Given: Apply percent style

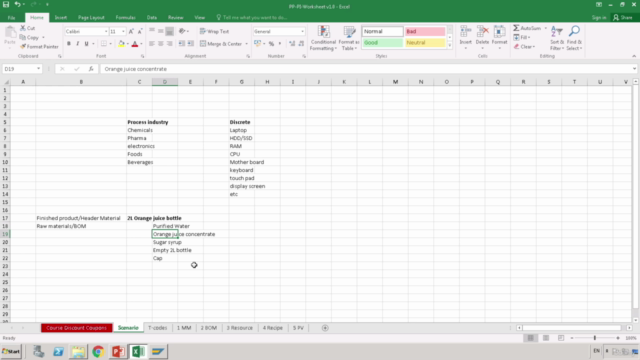Looking at the screenshot, I should tap(271, 44).
